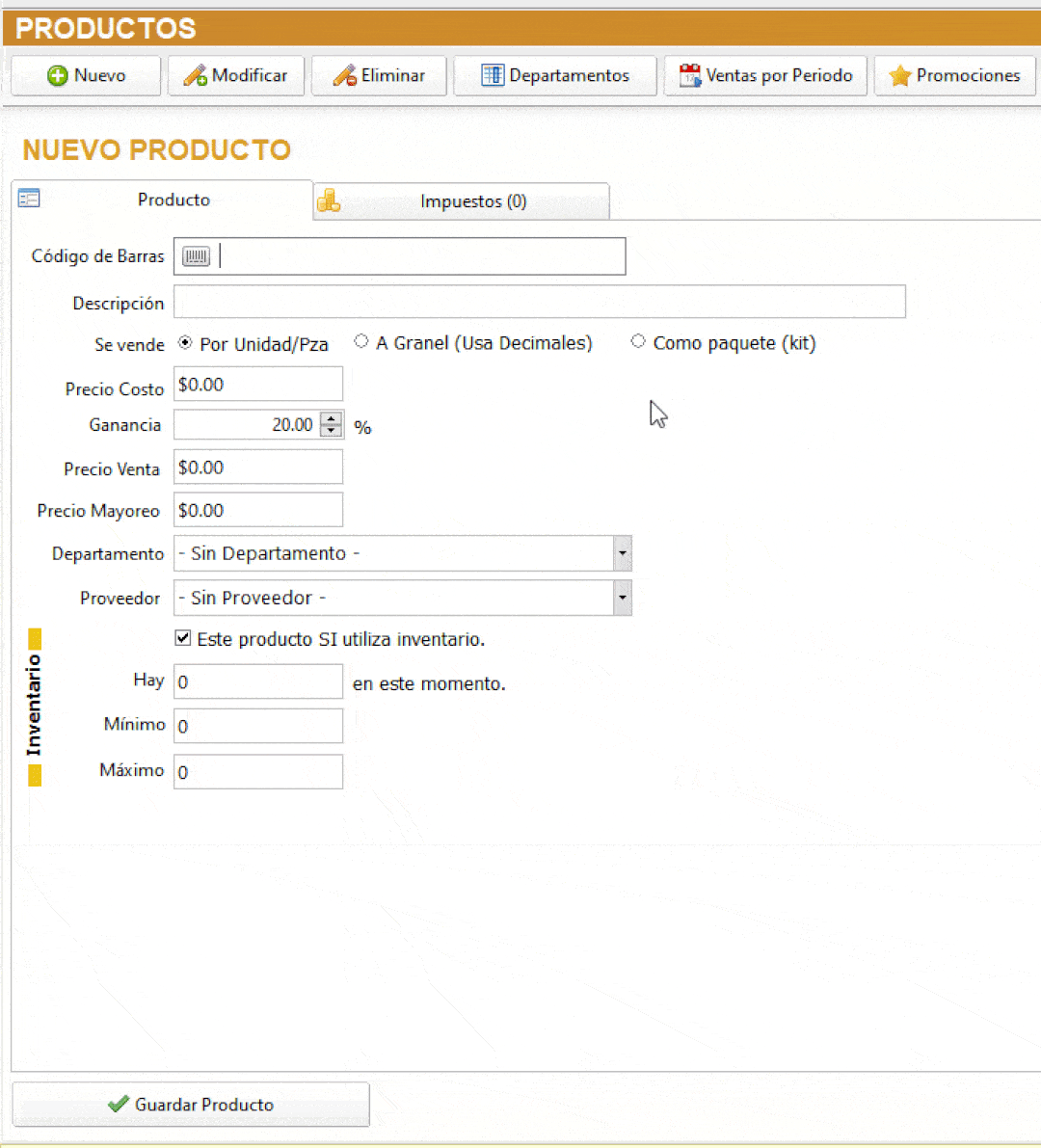Open the Proveedor dropdown list
This screenshot has height=1148, width=1041.
[623, 598]
